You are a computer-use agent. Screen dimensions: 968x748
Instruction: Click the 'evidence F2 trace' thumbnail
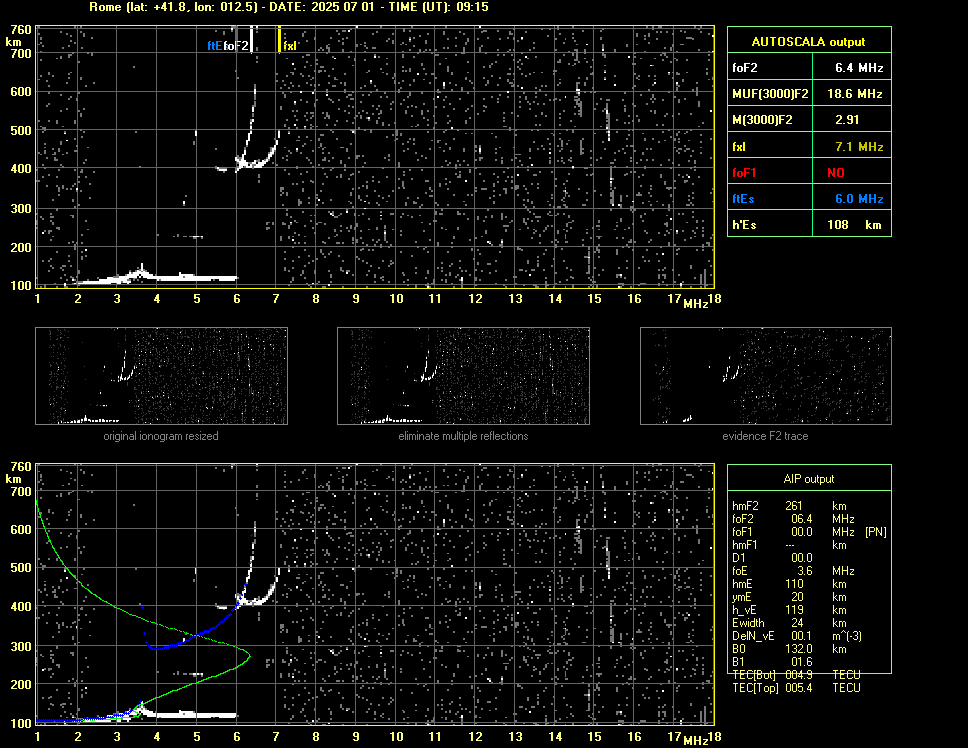766,376
